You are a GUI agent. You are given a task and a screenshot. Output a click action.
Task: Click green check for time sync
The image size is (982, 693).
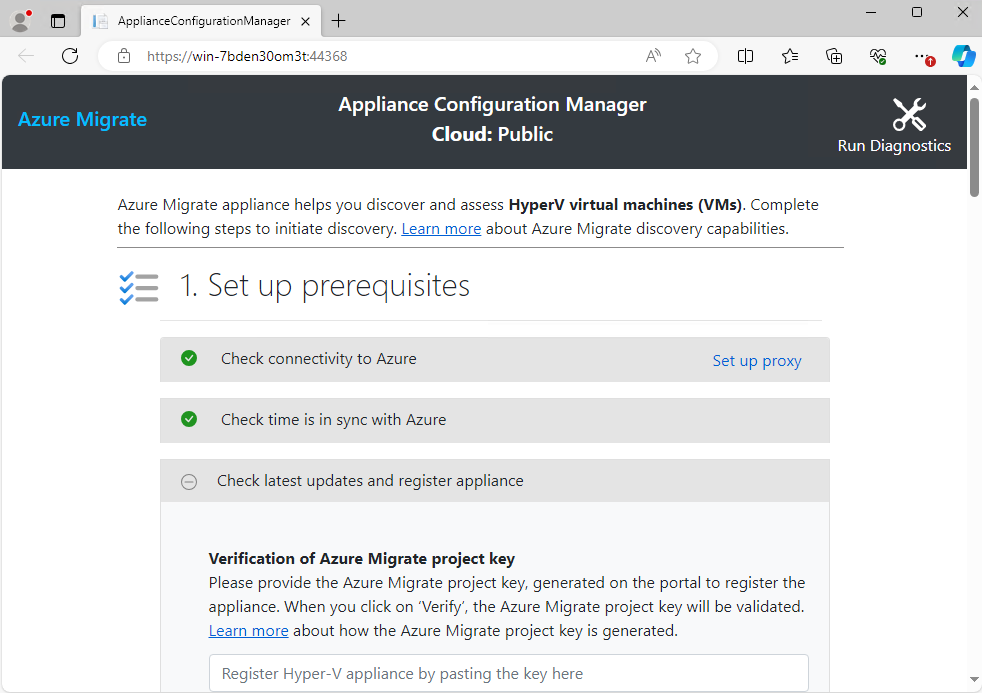point(189,419)
